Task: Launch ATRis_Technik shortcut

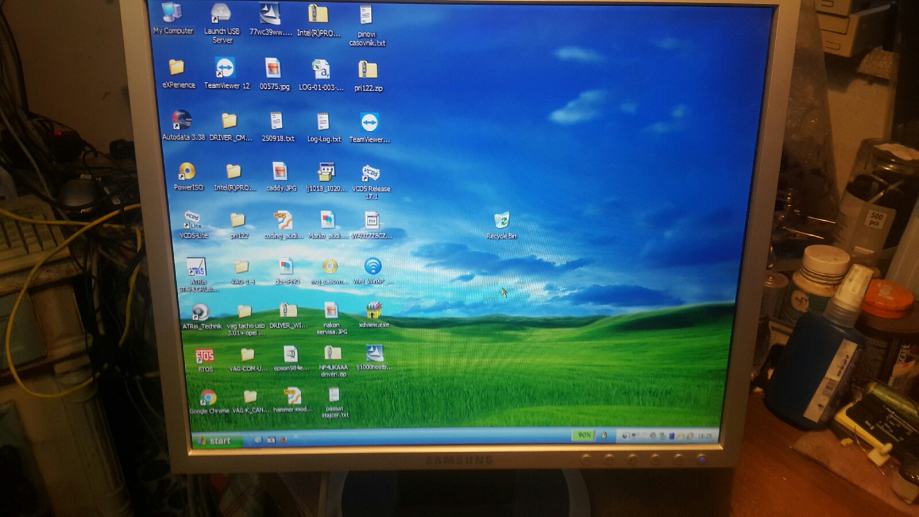Action: coord(202,316)
